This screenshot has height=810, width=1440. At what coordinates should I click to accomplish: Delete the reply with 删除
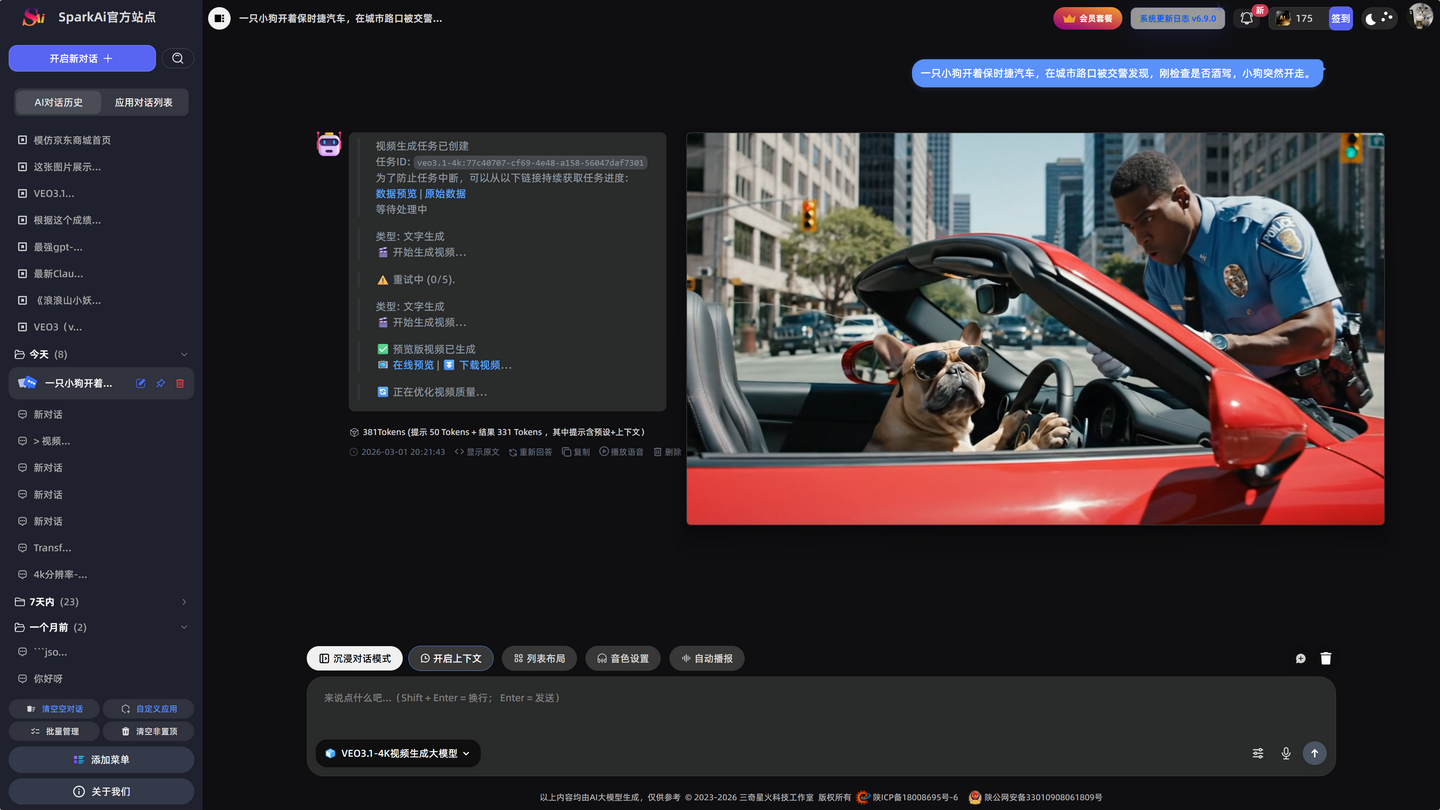667,452
